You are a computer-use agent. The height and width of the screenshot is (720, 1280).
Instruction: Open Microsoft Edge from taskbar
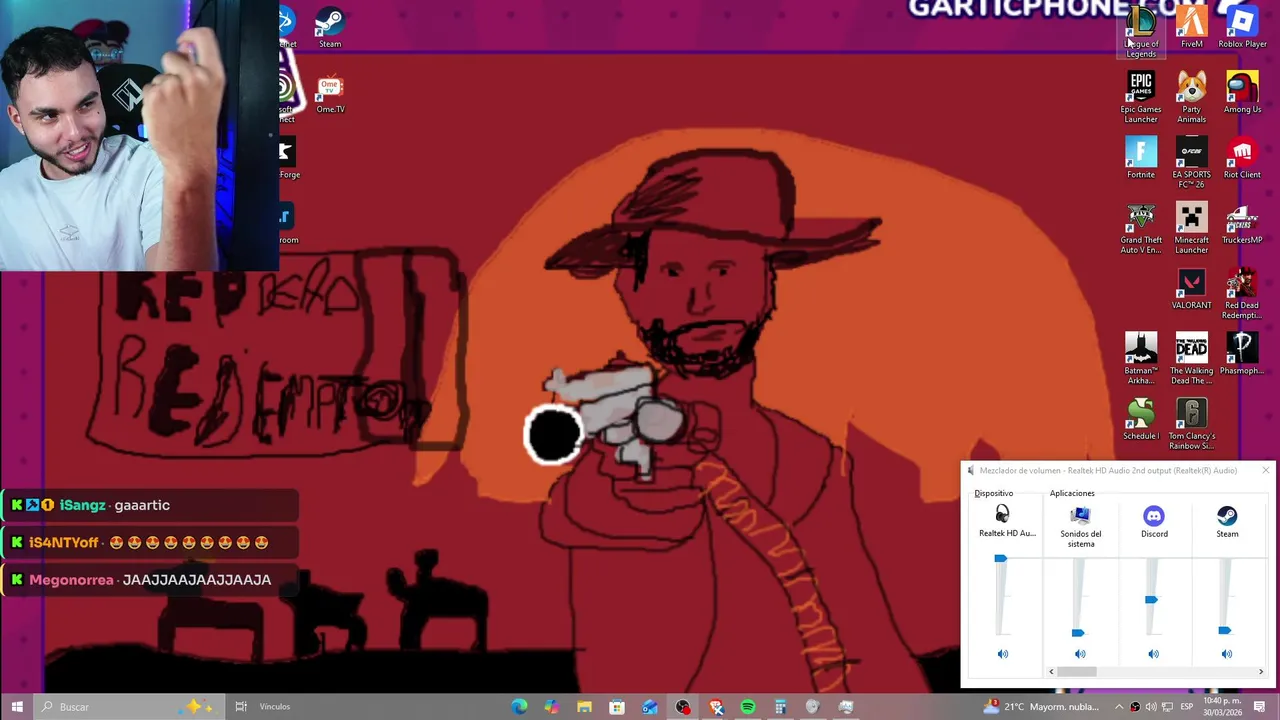[x=519, y=707]
